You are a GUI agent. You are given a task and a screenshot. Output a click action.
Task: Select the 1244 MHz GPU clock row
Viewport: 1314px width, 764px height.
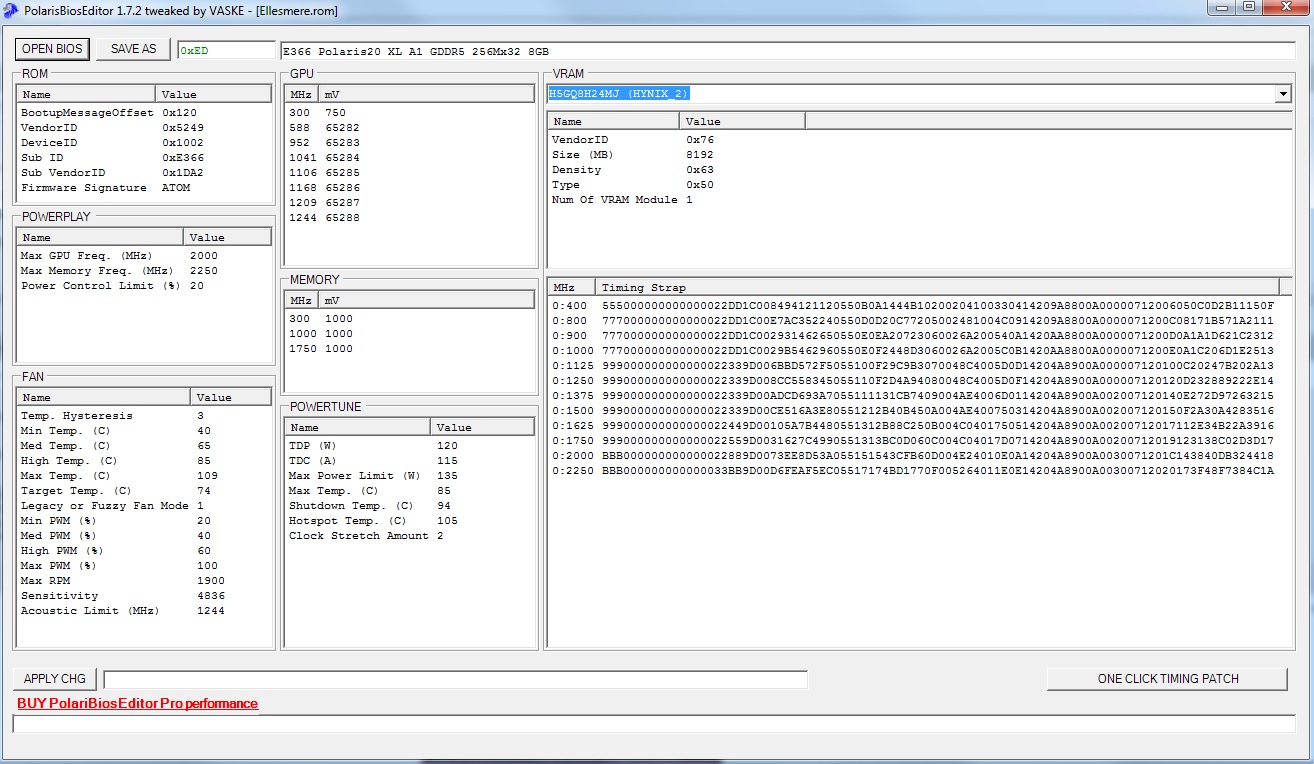[324, 218]
